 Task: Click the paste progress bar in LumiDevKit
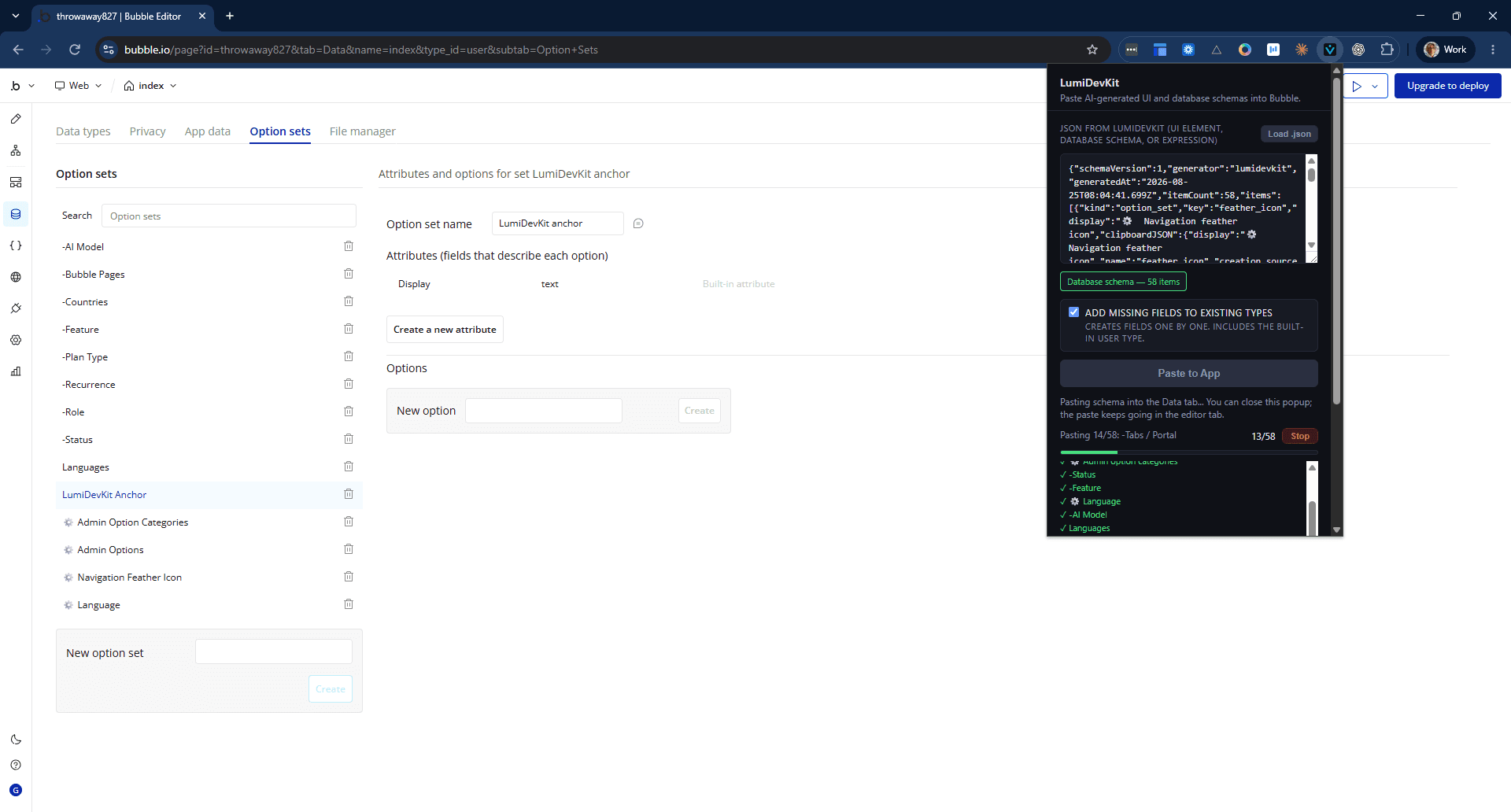[1189, 452]
